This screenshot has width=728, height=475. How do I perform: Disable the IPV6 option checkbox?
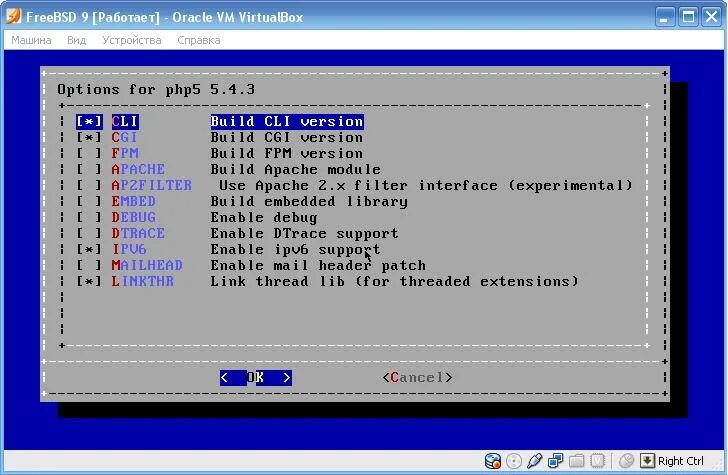pyautogui.click(x=89, y=249)
